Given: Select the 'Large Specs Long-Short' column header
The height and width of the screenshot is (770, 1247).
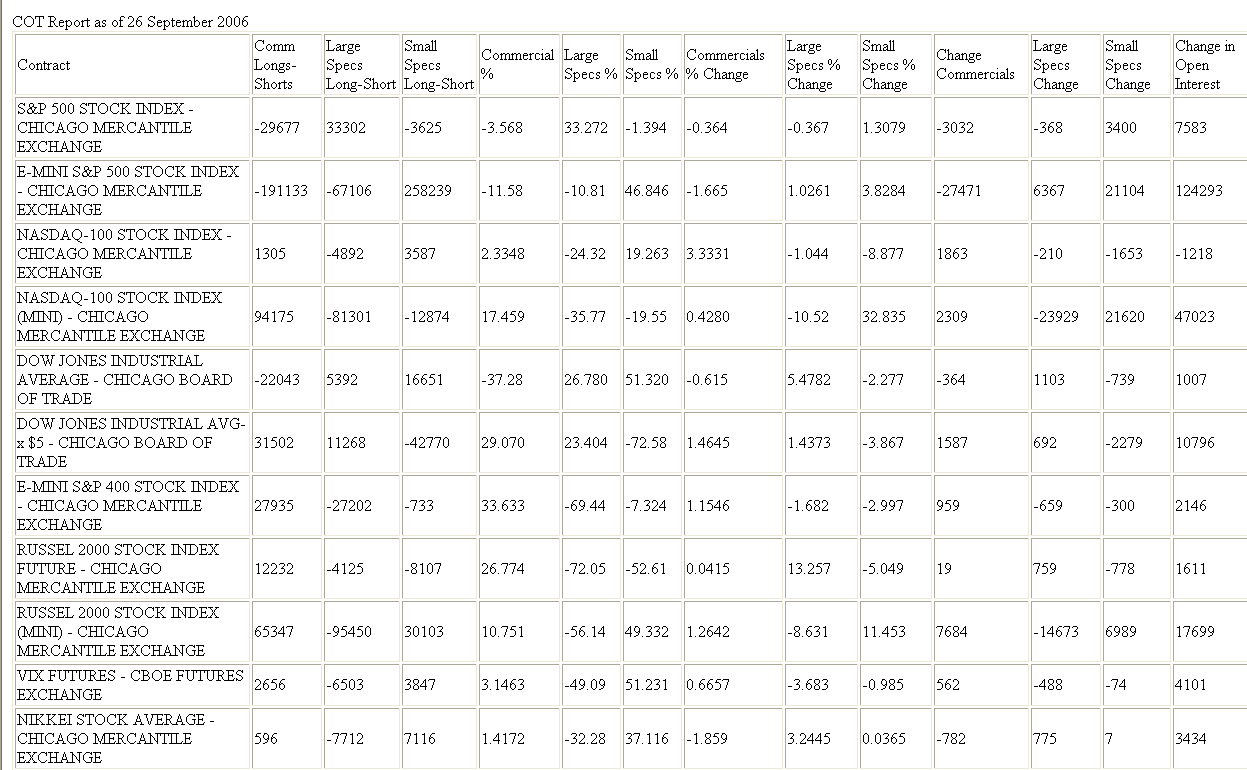Looking at the screenshot, I should 361,65.
